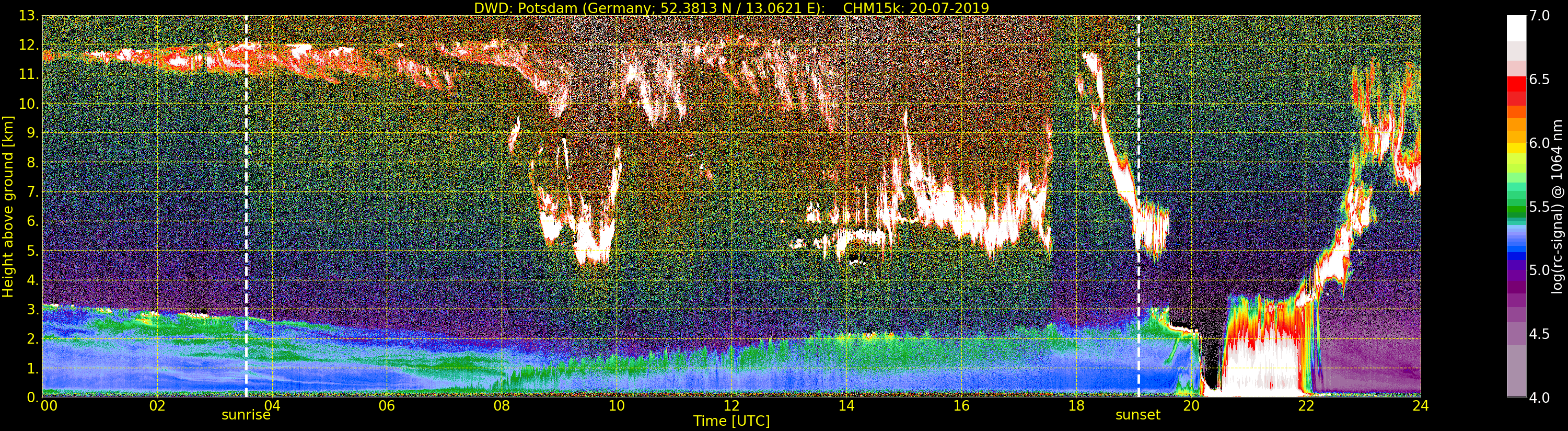
Task: Click the x-axis tick label '10'
Action: click(617, 405)
